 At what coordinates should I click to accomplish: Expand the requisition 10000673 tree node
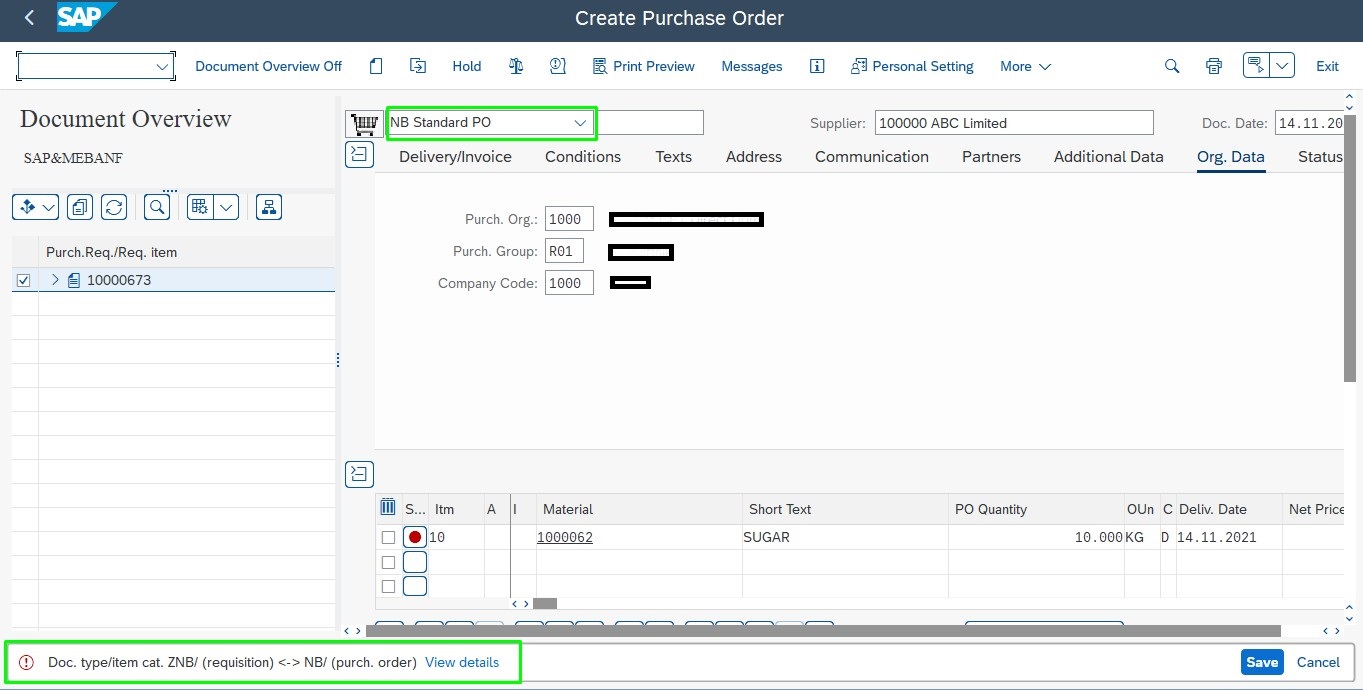point(55,280)
